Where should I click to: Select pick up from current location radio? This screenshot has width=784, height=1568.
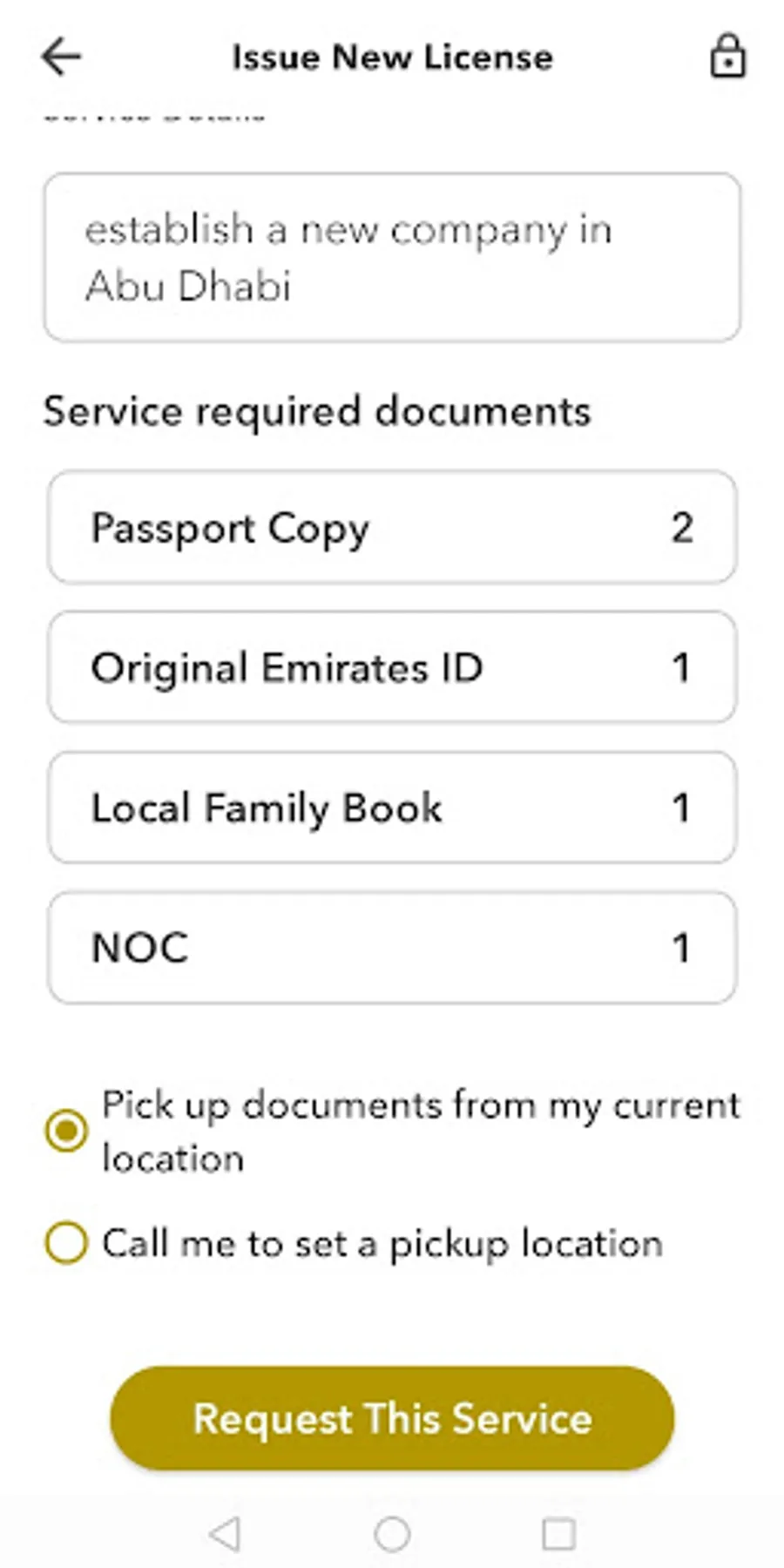66,1131
